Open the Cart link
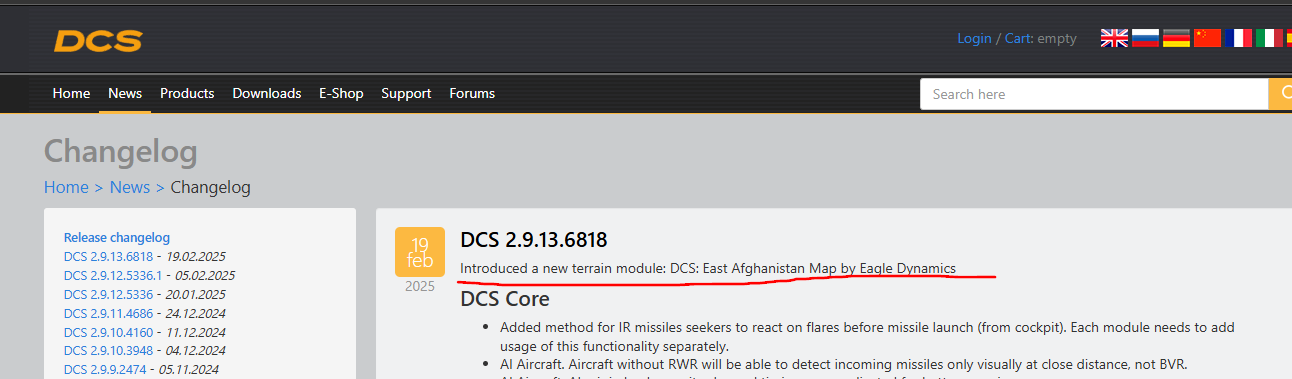Viewport: 1292px width, 379px height. [1018, 38]
